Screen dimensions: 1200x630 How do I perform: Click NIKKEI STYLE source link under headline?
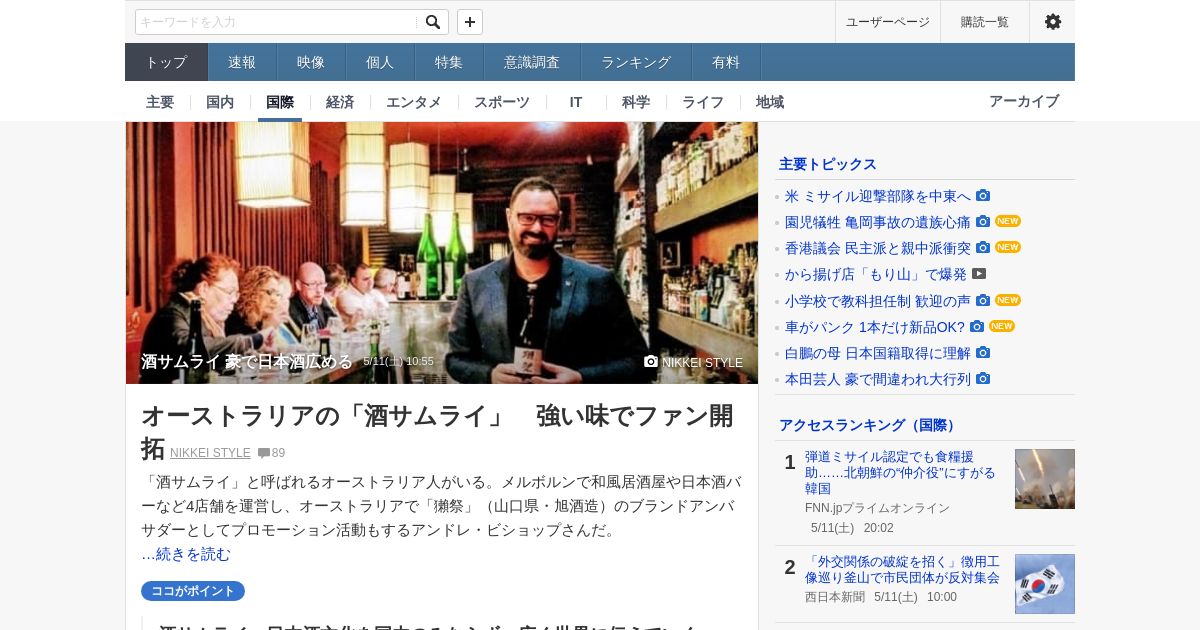(x=210, y=453)
